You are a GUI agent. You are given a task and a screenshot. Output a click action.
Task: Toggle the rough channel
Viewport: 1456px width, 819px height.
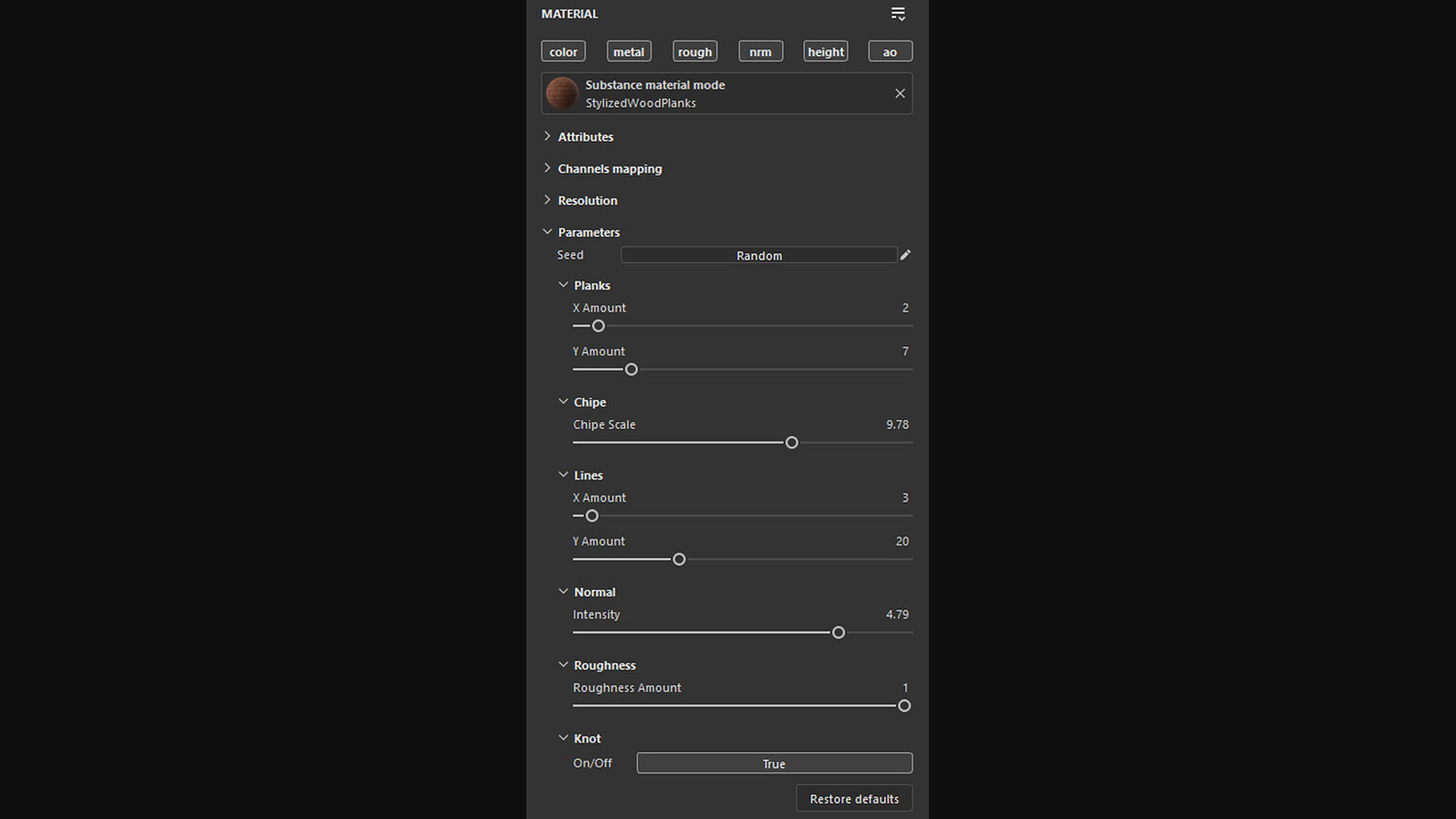[x=695, y=51]
